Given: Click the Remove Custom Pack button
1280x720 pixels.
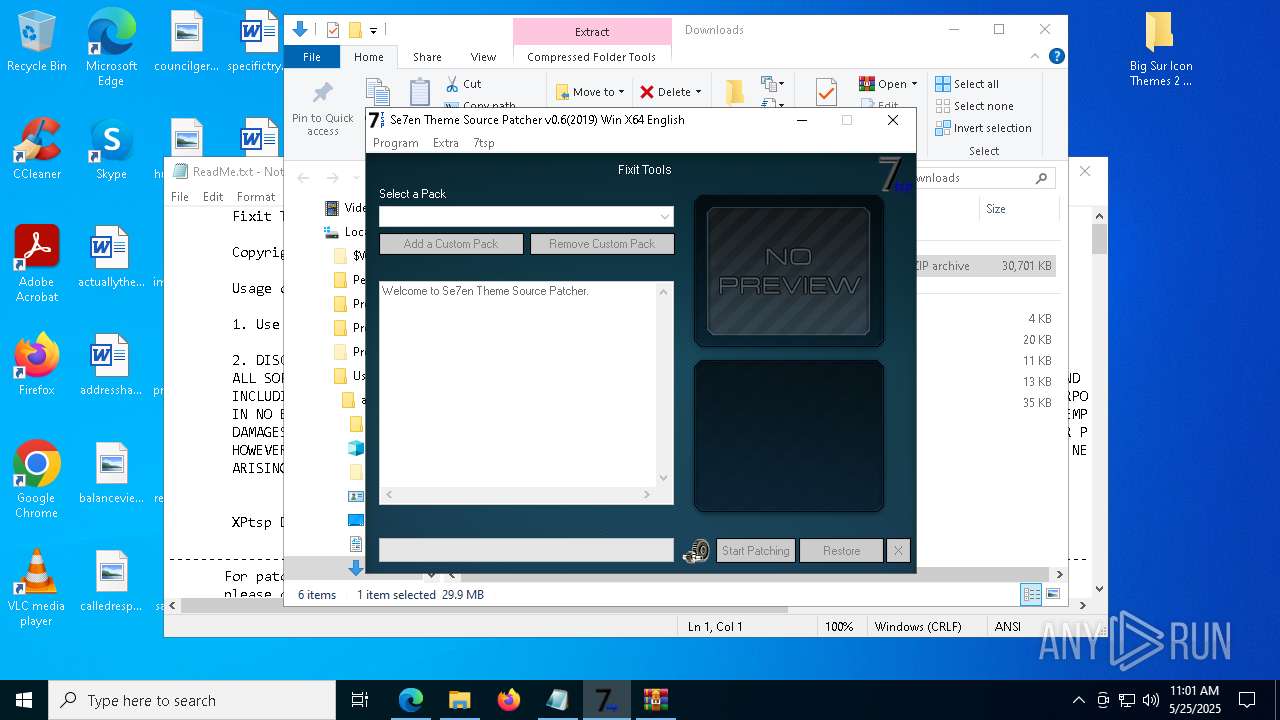Looking at the screenshot, I should 602,244.
